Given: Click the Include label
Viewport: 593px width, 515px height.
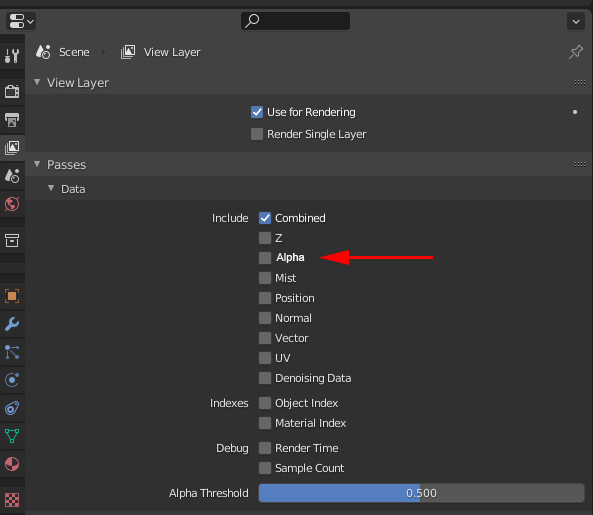Looking at the screenshot, I should coord(230,218).
